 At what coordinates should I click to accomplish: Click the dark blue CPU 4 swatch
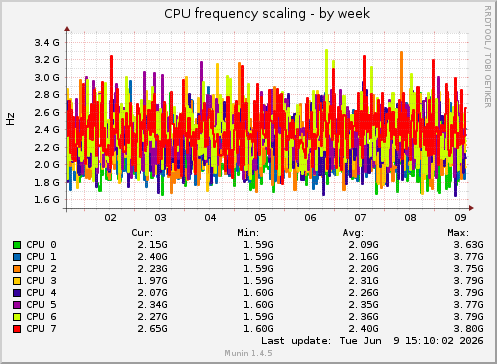17,293
